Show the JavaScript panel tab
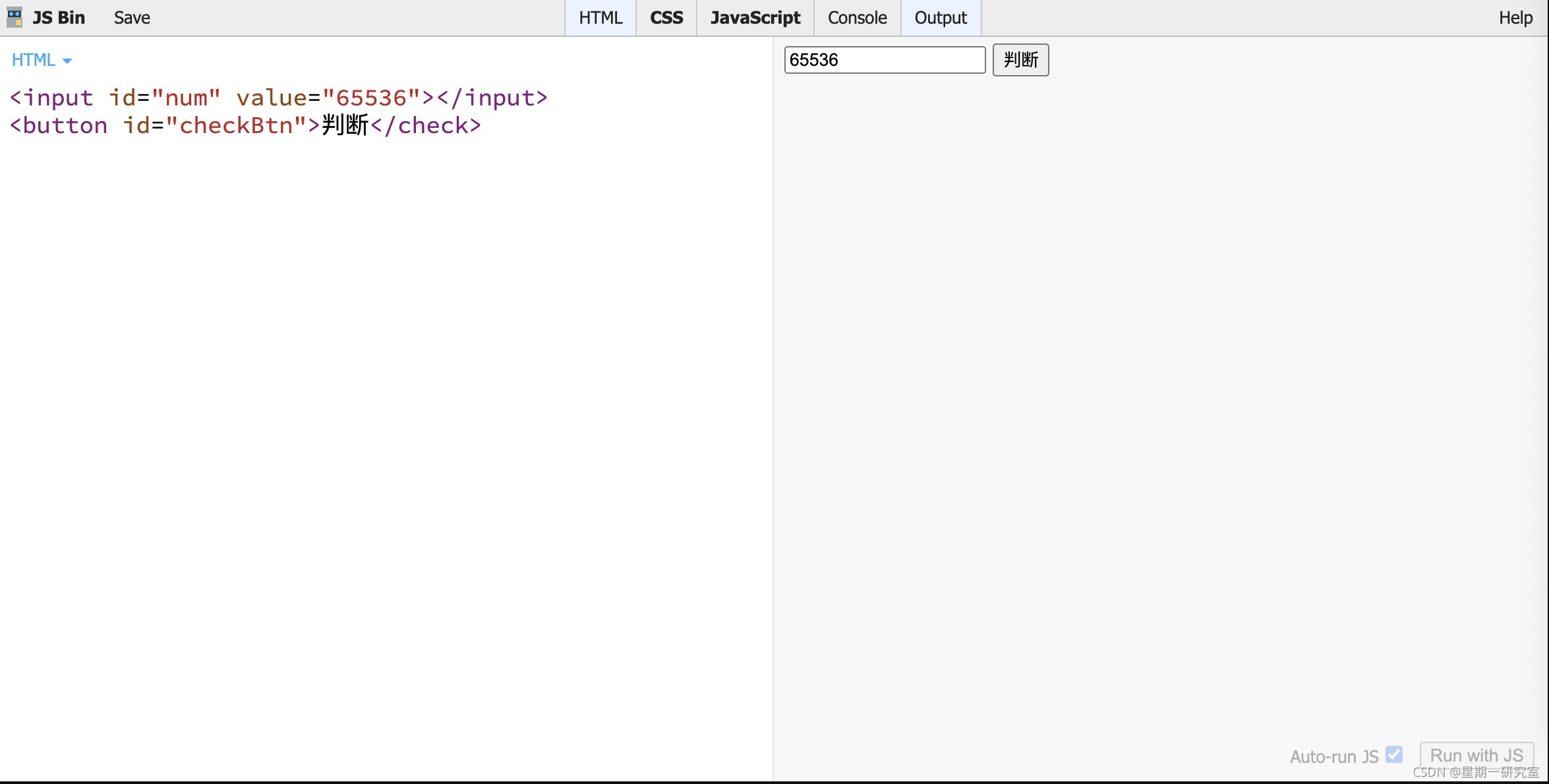Viewport: 1549px width, 784px height. pyautogui.click(x=755, y=18)
